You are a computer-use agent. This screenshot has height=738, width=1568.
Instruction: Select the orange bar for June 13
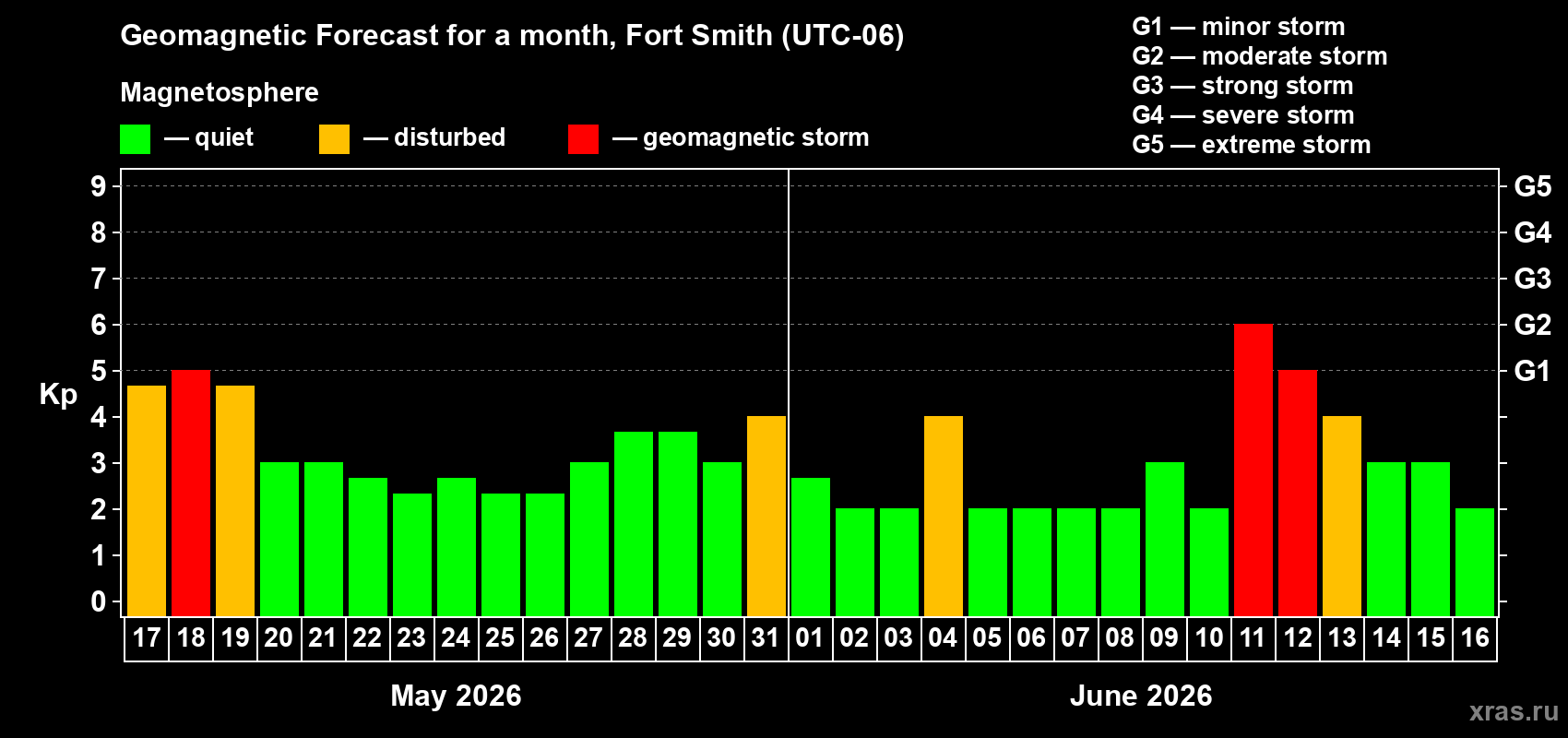tap(1342, 516)
